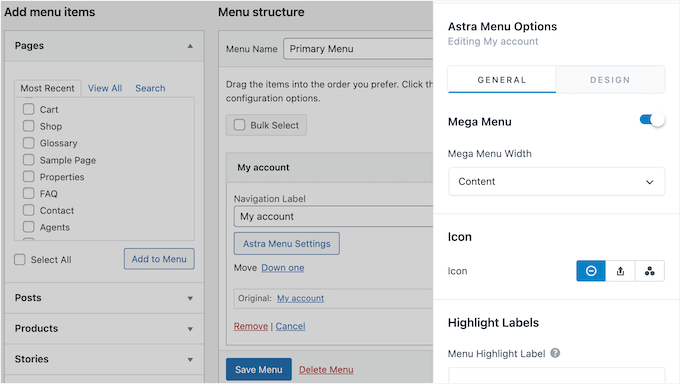Open the Mega Menu Width dropdown
Viewport: 680px width, 384px height.
click(556, 181)
